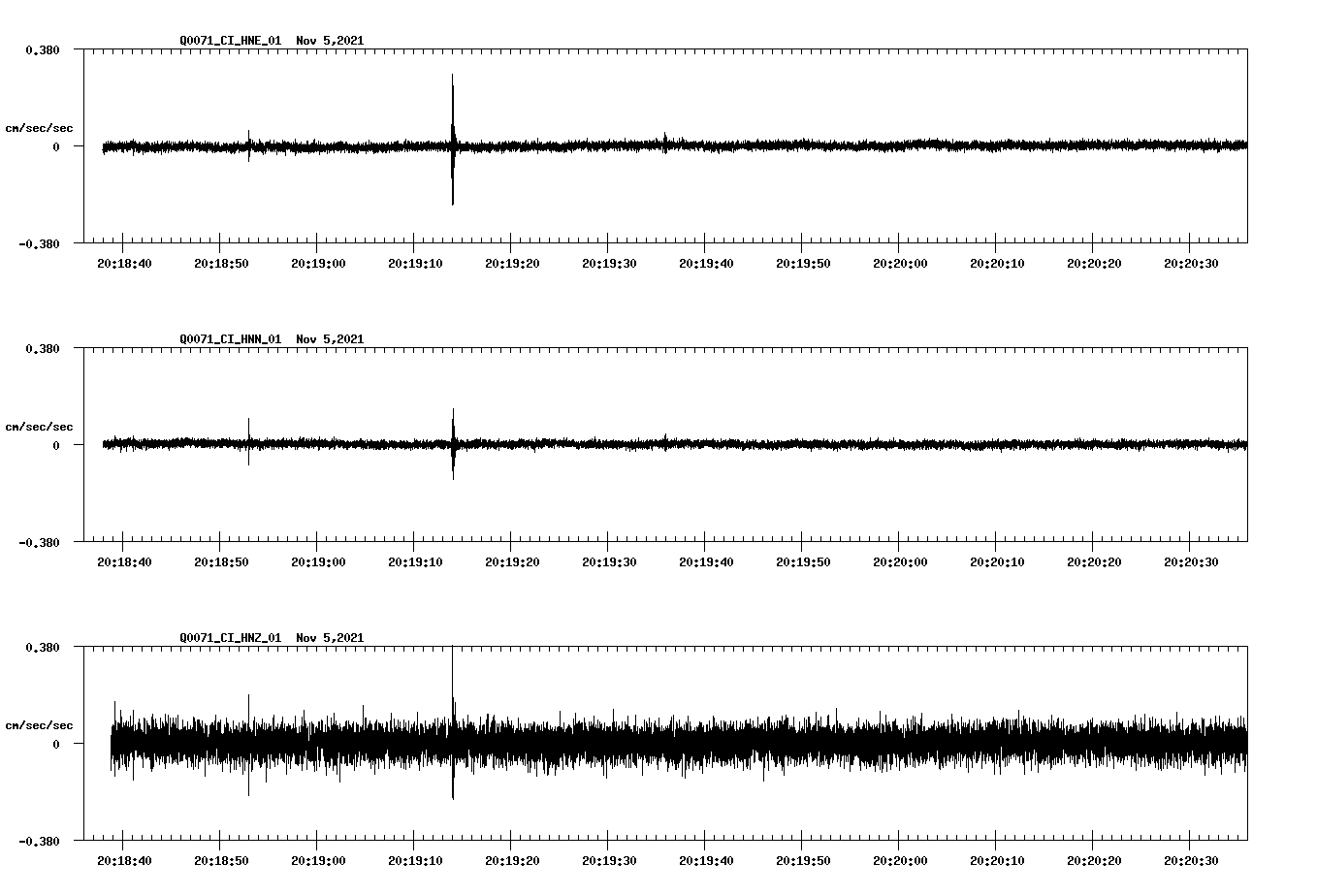Screen dimensions: 1317x896
Task: Click 20:19:20 tick label under HNZ plot
Action: pos(512,860)
